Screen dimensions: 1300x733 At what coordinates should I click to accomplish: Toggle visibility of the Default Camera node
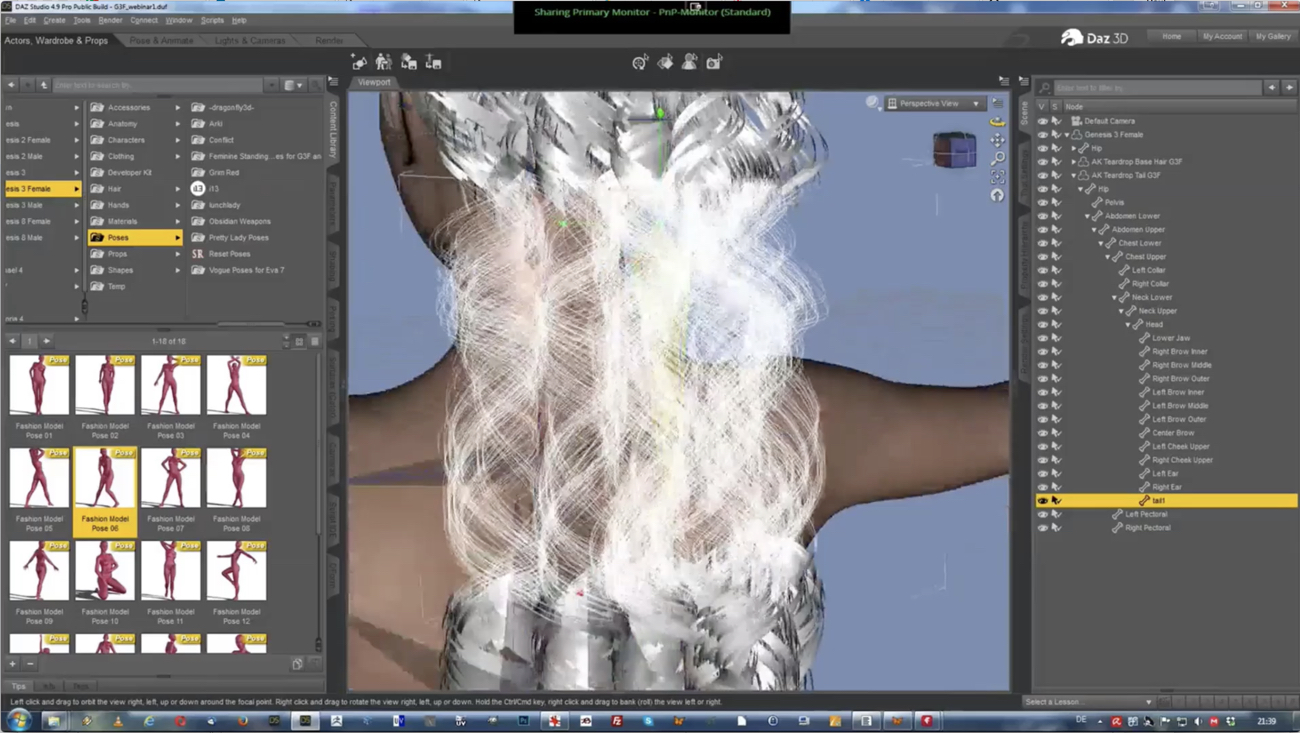tap(1042, 120)
